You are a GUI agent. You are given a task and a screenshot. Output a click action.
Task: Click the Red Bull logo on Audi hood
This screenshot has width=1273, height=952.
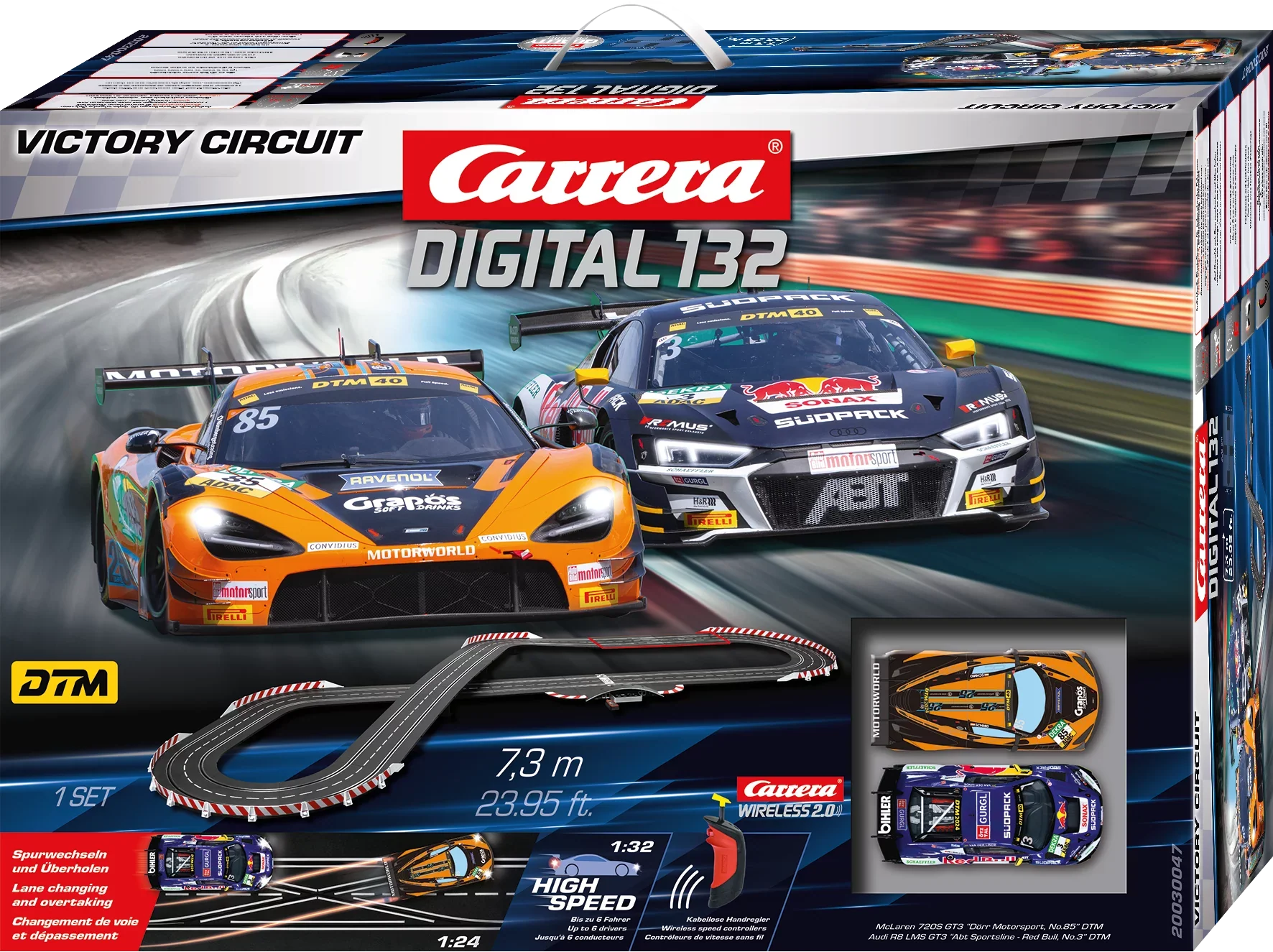(813, 389)
